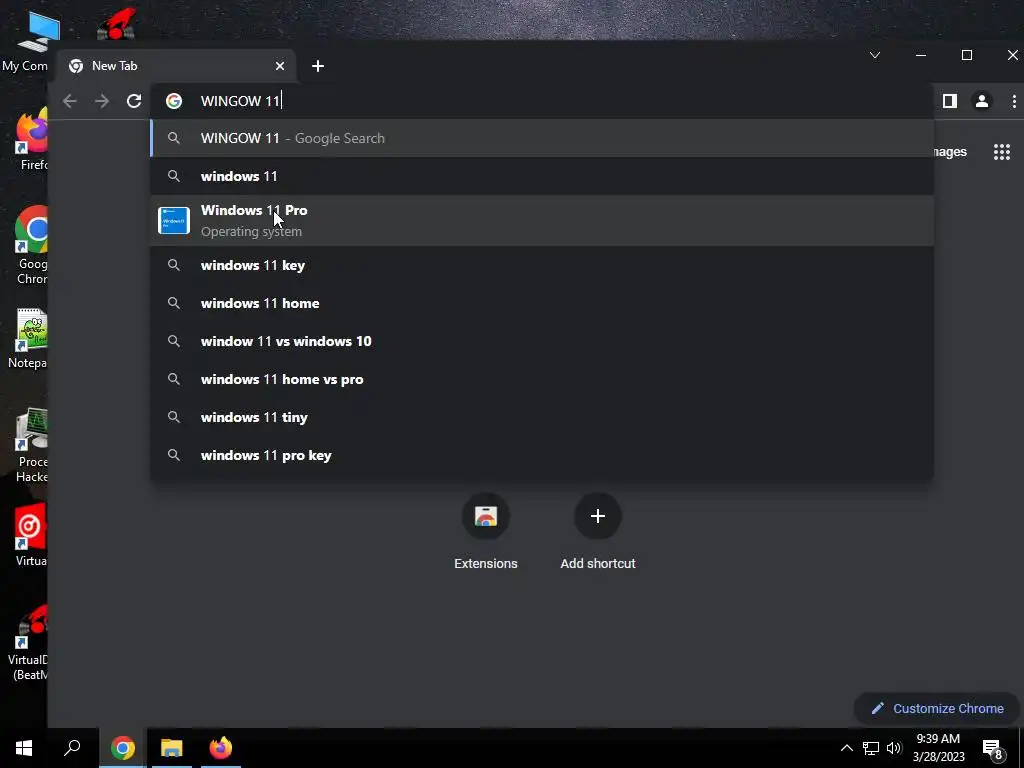Open Firefox from the taskbar

click(x=221, y=748)
